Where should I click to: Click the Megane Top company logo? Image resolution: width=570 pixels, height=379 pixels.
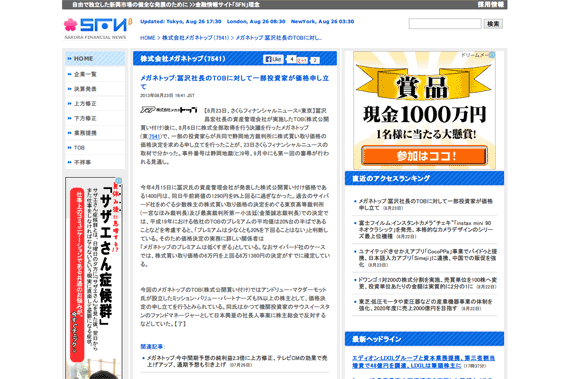pos(169,110)
